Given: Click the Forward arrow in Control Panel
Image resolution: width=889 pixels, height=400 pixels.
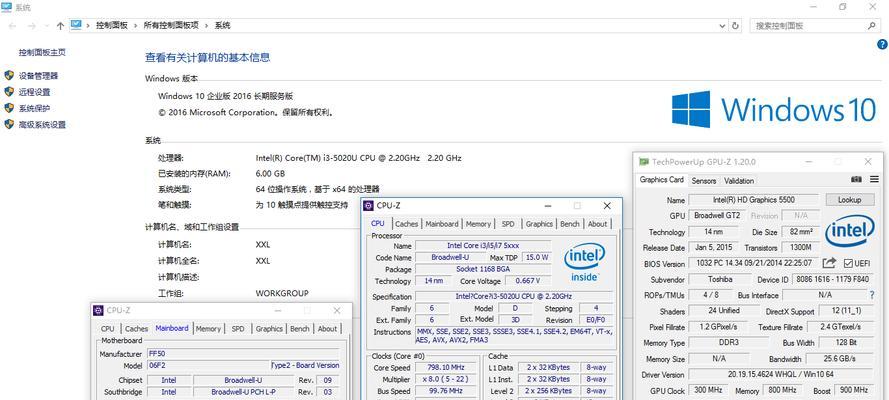Looking at the screenshot, I should pos(32,25).
